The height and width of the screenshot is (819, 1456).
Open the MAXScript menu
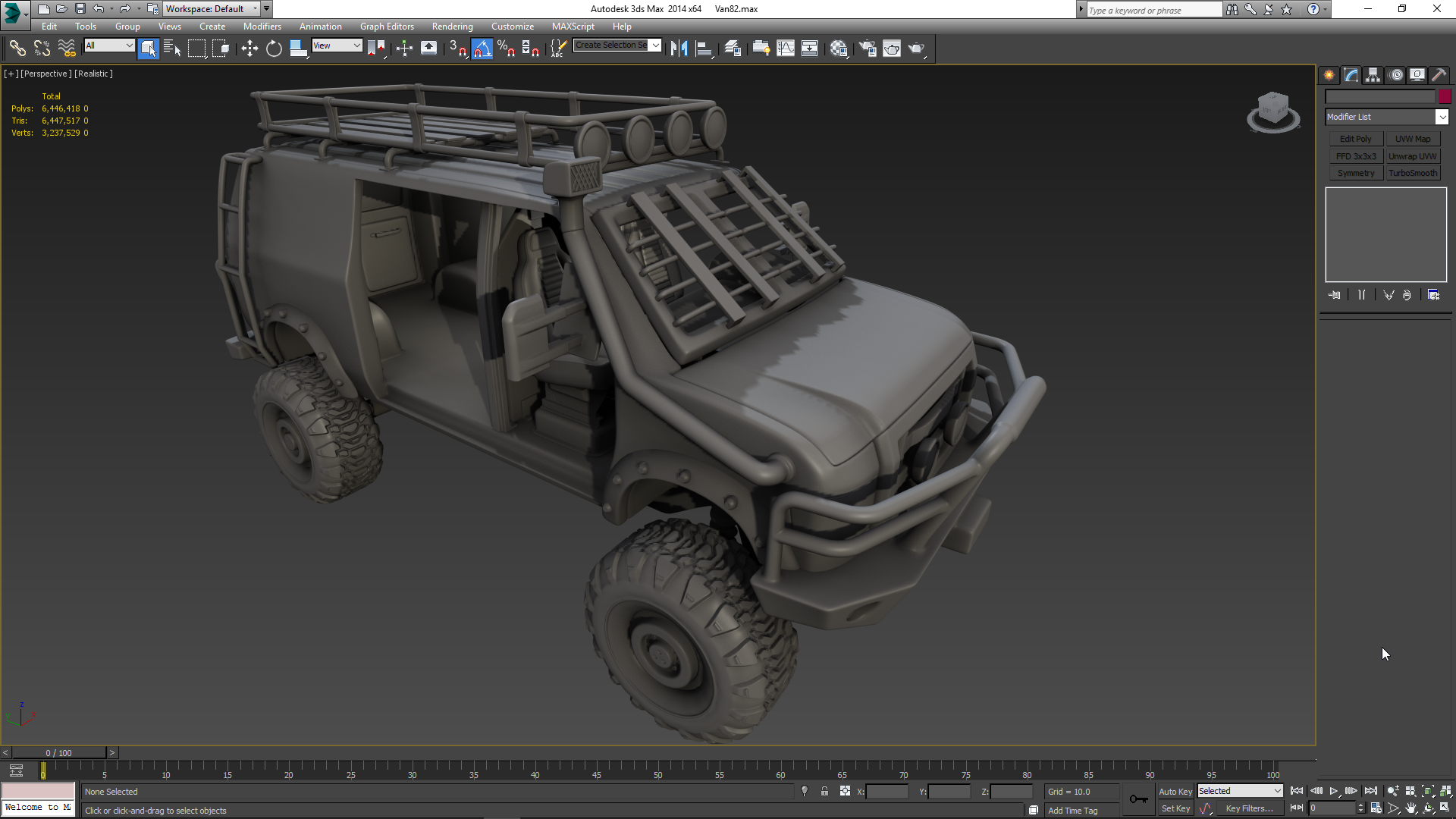pyautogui.click(x=573, y=27)
